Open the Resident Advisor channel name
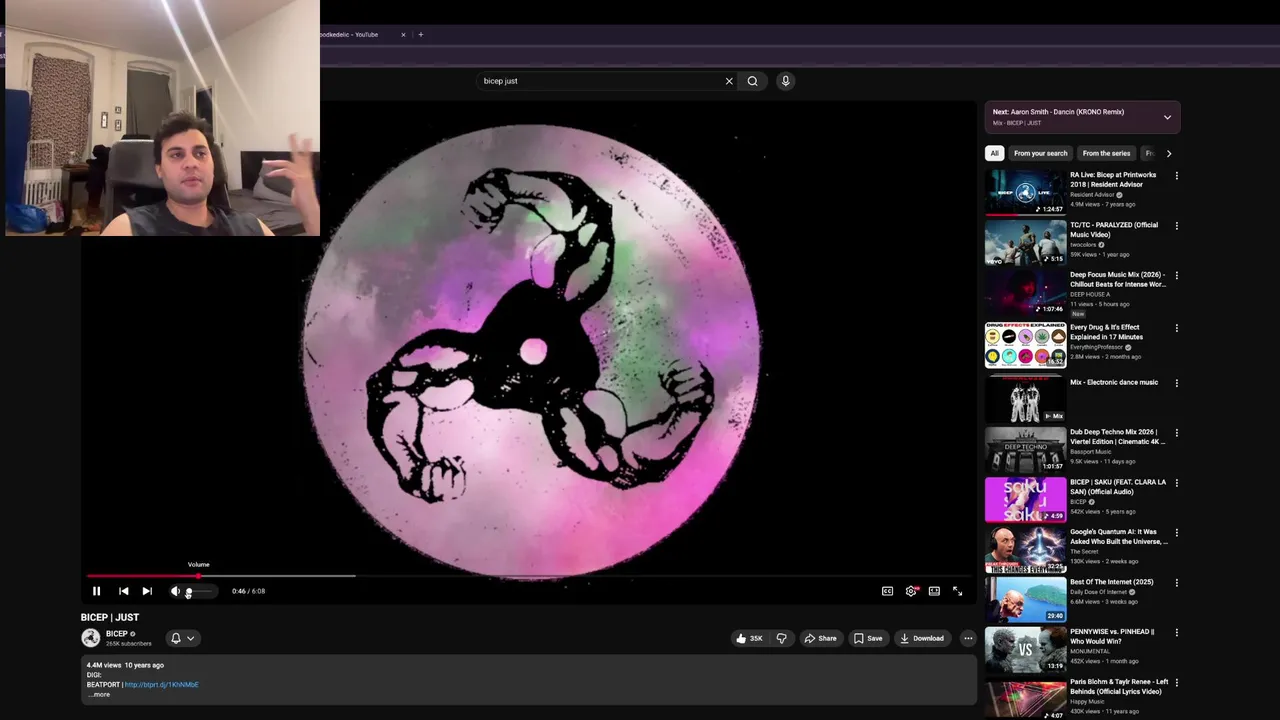The image size is (1280, 720). click(1092, 195)
